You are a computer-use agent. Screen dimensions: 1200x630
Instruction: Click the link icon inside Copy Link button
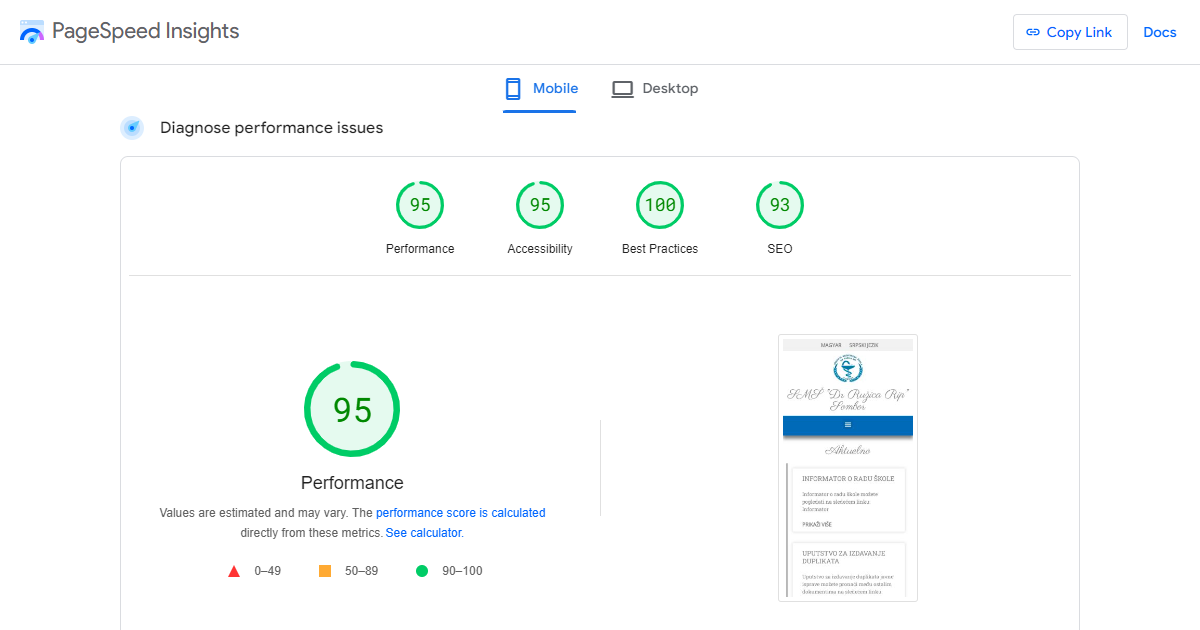click(1033, 32)
